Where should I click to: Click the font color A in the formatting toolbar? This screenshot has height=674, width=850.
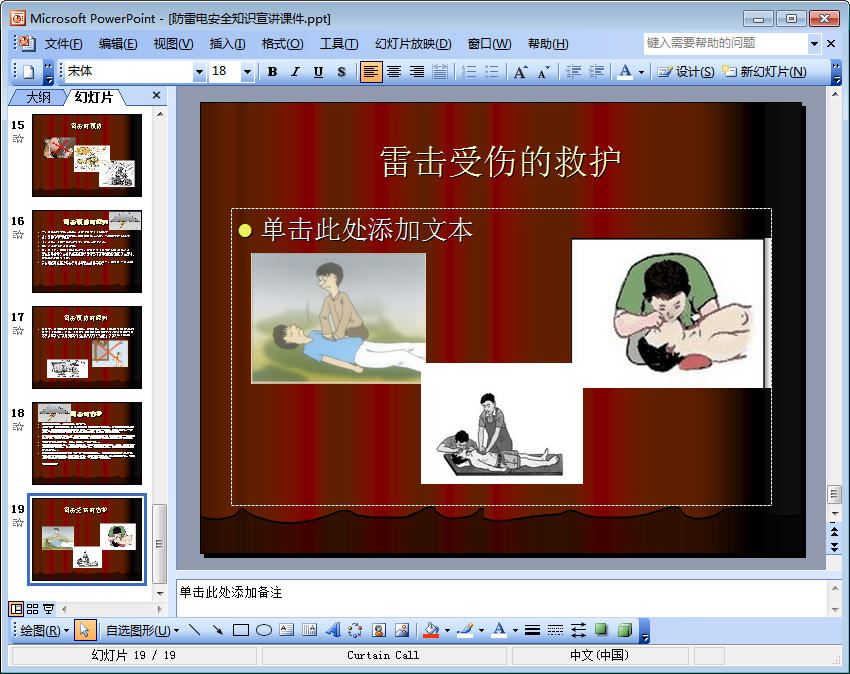point(625,72)
